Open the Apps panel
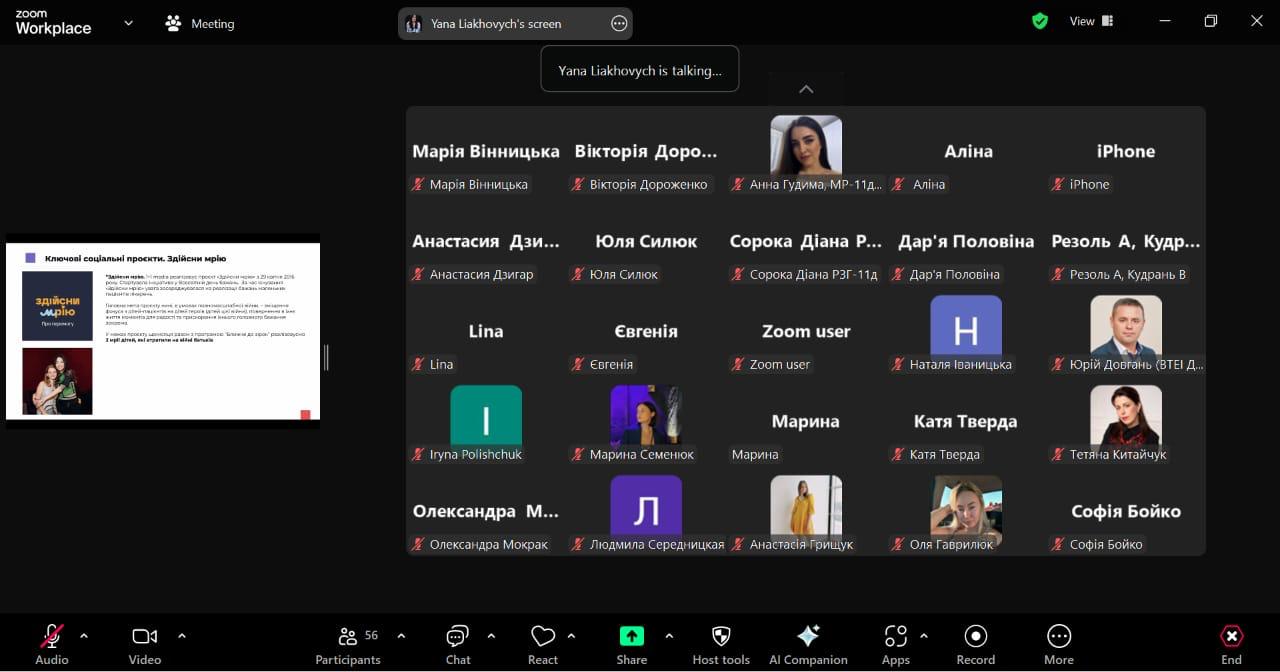Viewport: 1280px width, 672px height. (895, 643)
